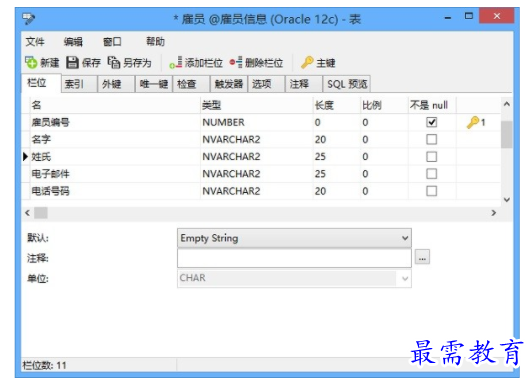
Task: Click the 主键 (Primary Key) key icon
Action: 307,62
